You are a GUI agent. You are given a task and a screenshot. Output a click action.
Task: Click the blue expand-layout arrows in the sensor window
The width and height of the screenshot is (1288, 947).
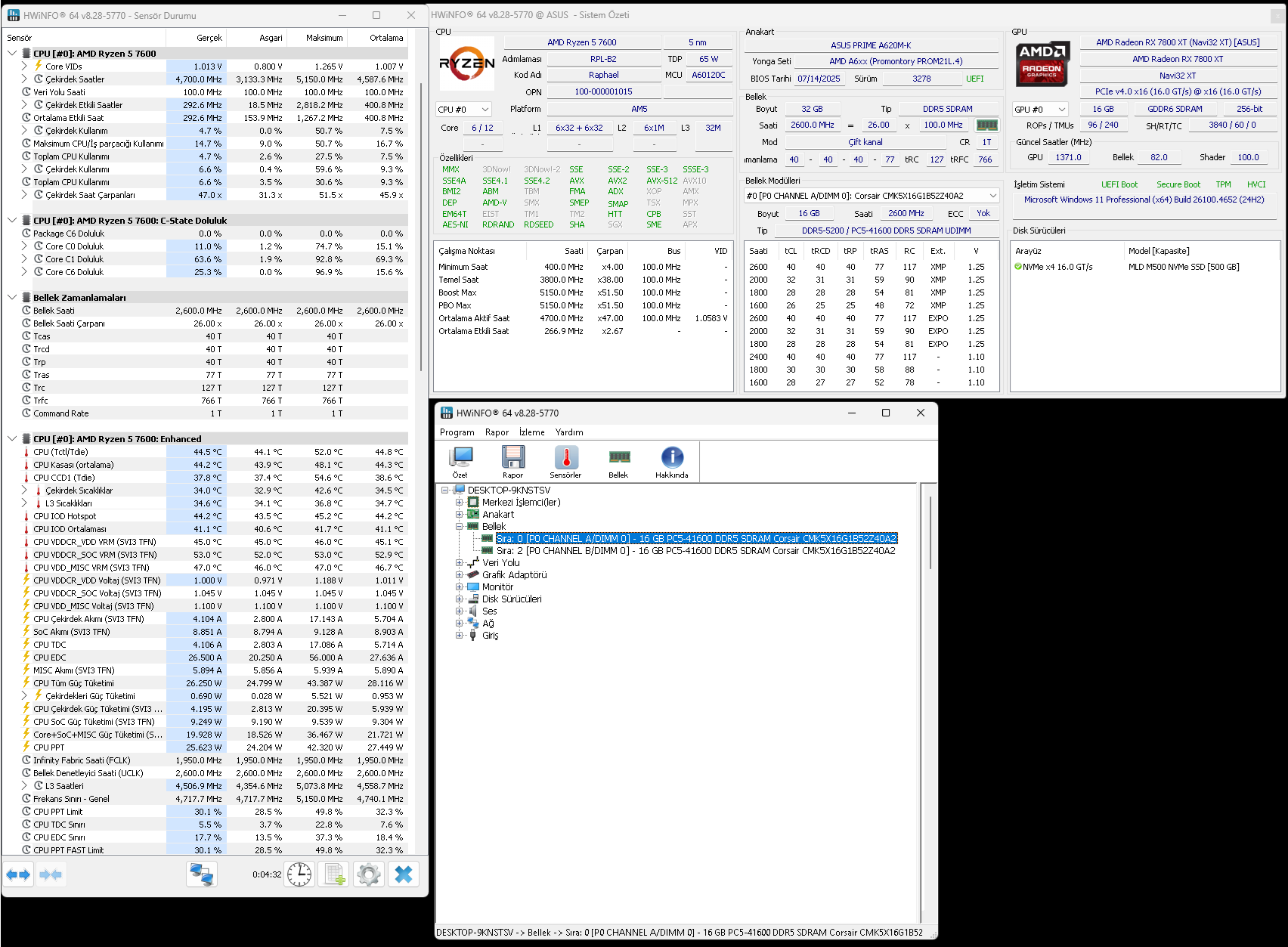18,874
